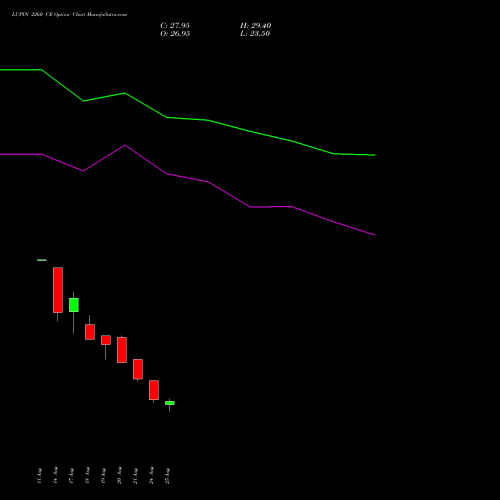Click the red candle for 20 Aug
The width and height of the screenshot is (500, 500).
122,350
